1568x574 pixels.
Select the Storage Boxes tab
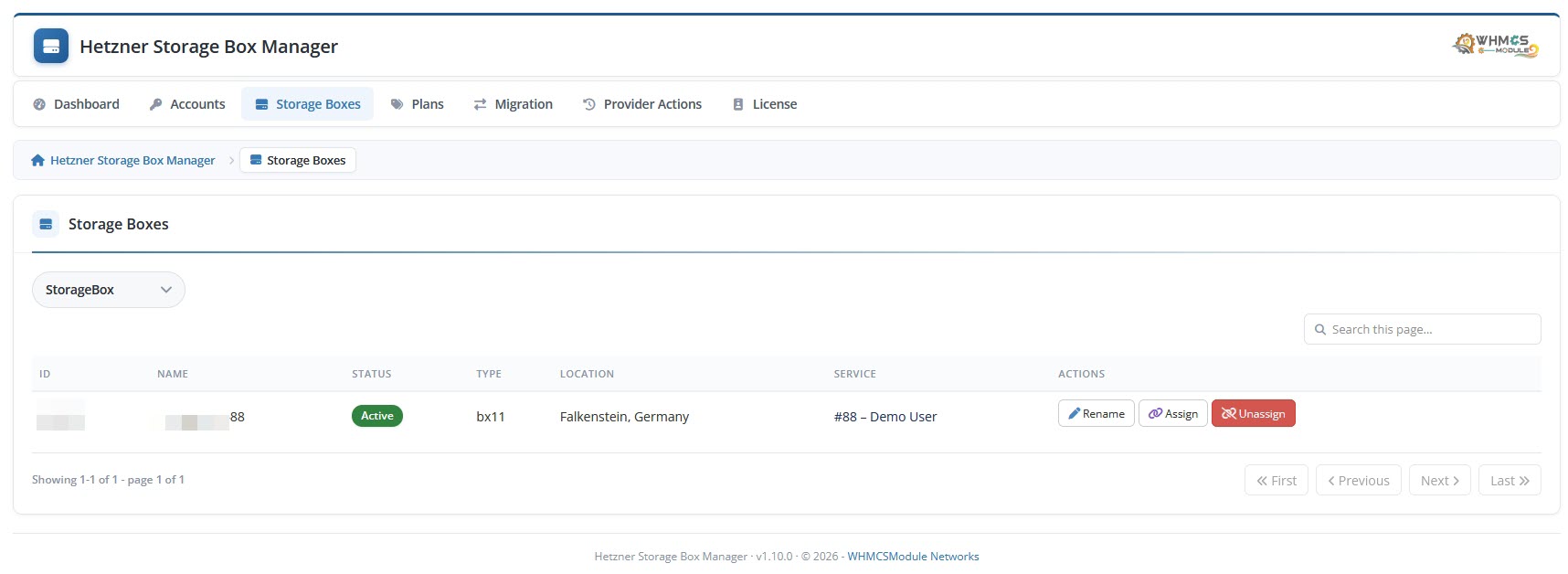308,104
